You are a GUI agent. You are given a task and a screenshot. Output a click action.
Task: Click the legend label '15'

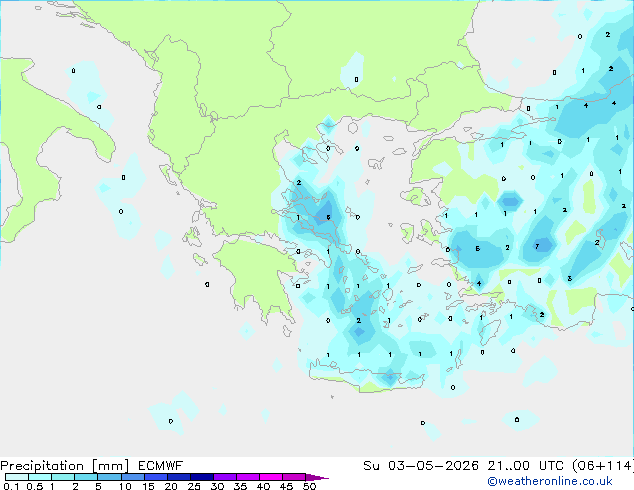click(x=148, y=486)
